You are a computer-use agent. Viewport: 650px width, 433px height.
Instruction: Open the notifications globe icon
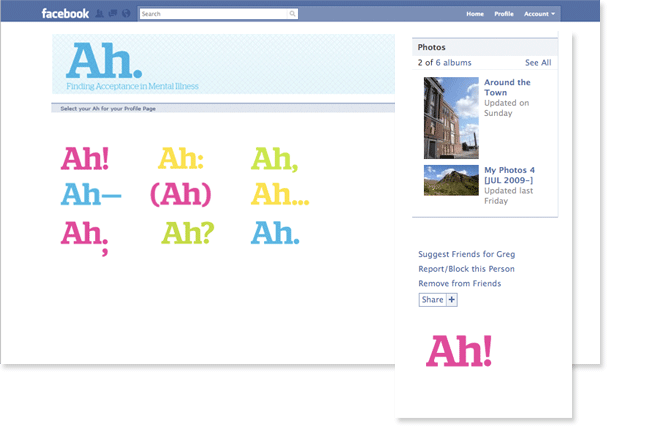click(x=126, y=14)
